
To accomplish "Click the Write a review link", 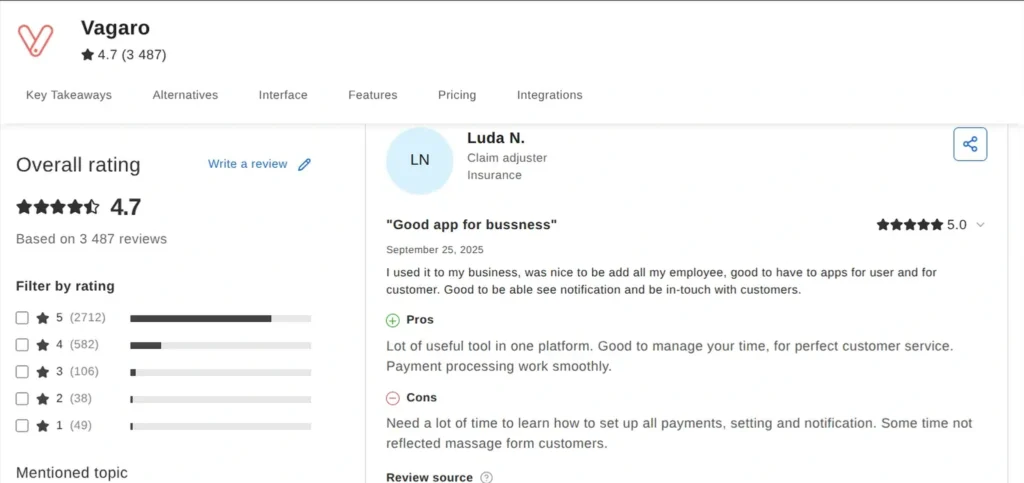I will coord(247,164).
